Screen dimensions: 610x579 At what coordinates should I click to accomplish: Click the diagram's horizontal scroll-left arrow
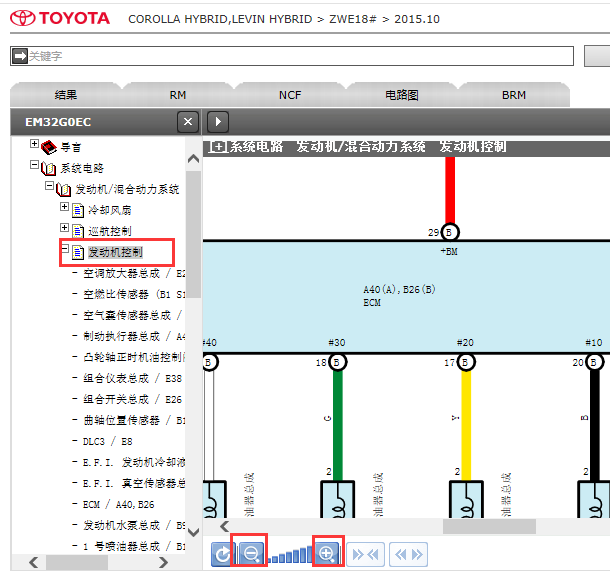point(224,526)
